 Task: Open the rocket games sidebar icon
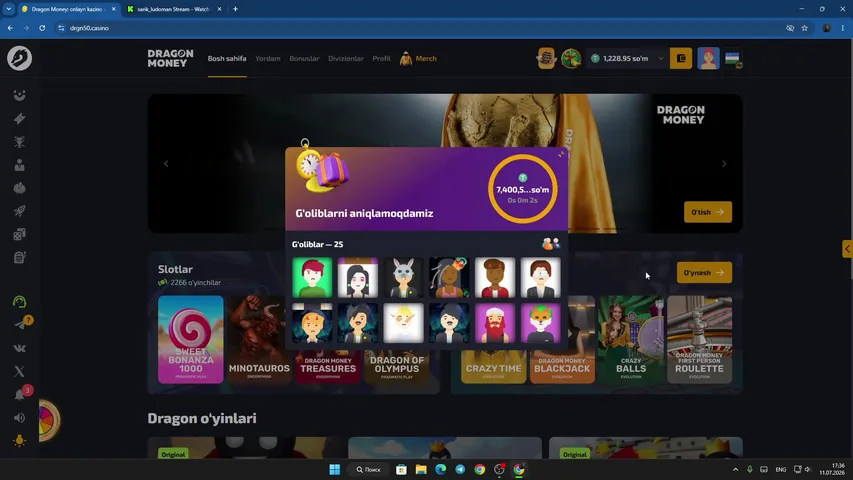[x=20, y=211]
